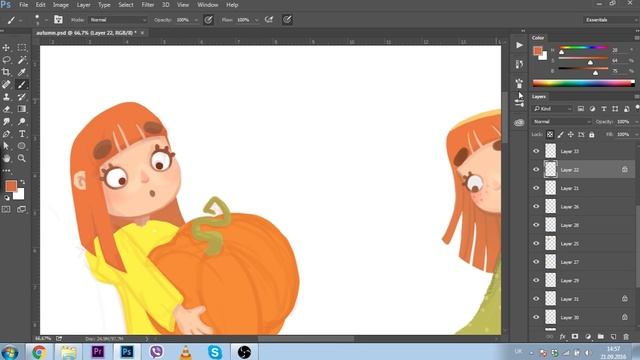Open the Brush Preset picker
The image size is (640, 360).
(37, 20)
